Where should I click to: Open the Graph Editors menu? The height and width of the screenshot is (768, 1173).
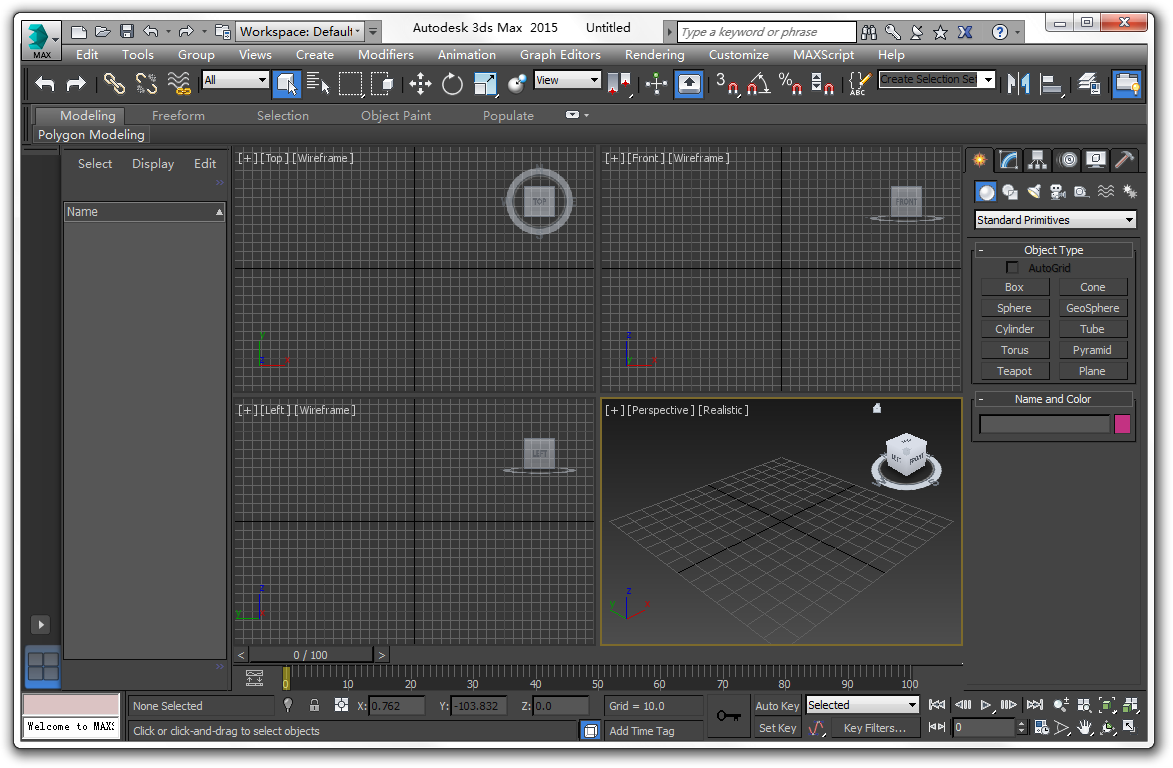[560, 55]
